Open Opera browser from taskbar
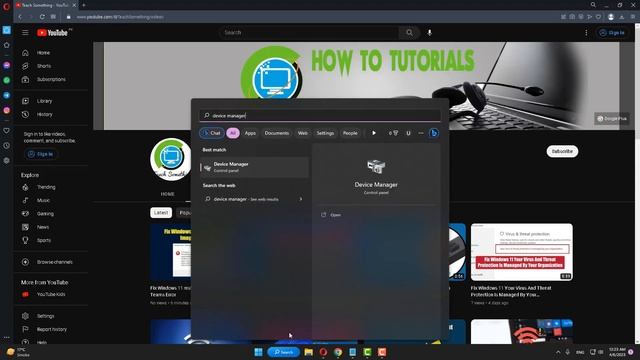This screenshot has height=360, width=640. 323,352
